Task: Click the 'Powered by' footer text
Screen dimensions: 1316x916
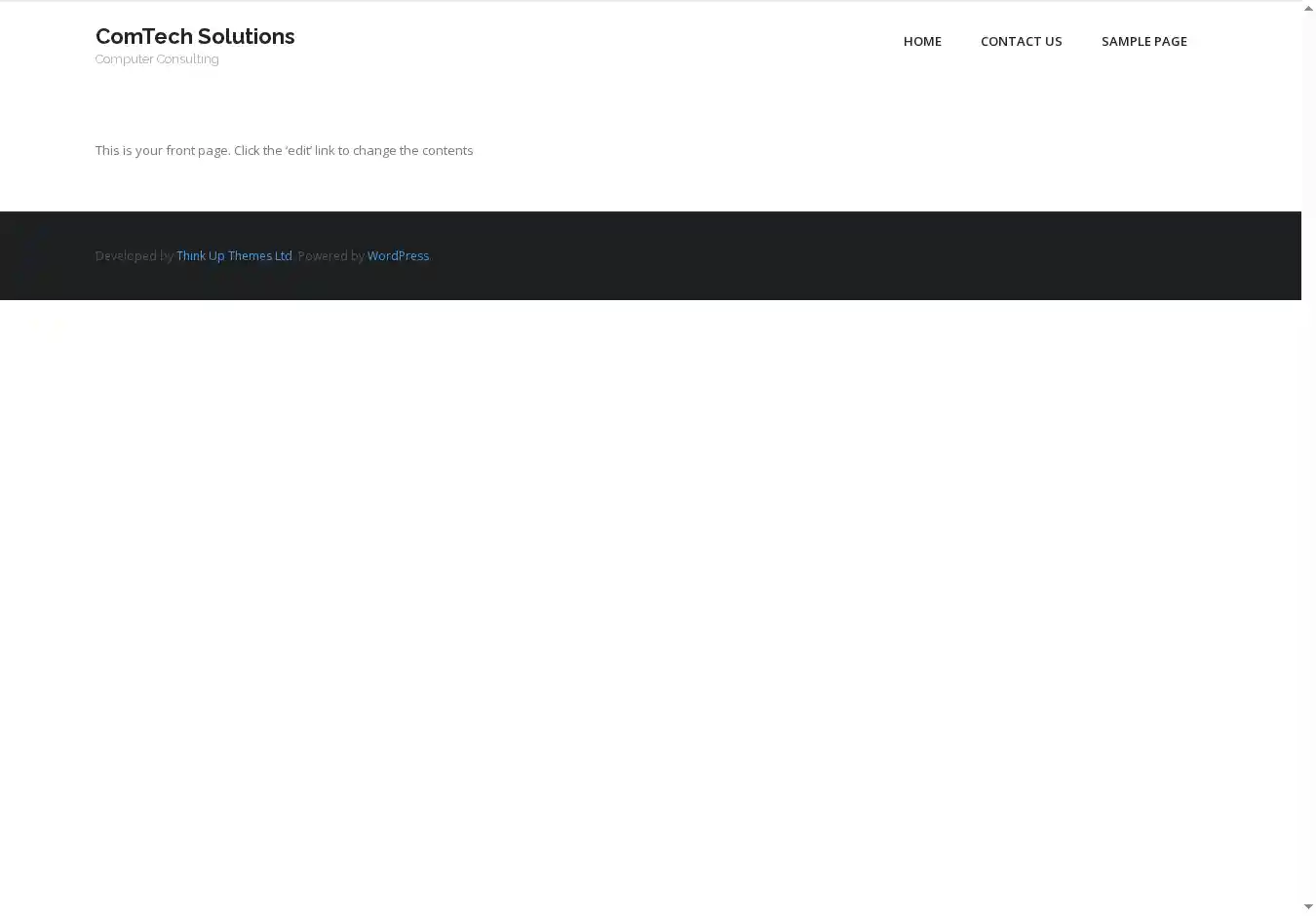Action: click(x=330, y=255)
